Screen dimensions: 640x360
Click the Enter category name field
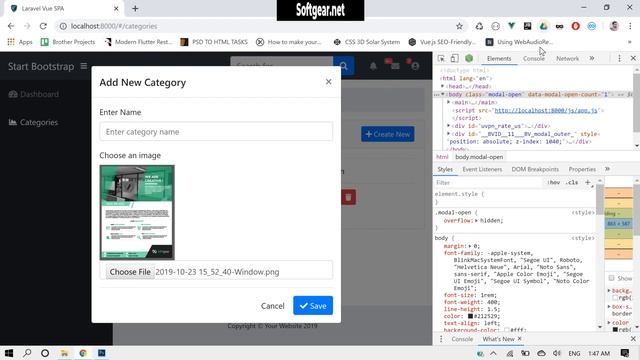tap(216, 132)
